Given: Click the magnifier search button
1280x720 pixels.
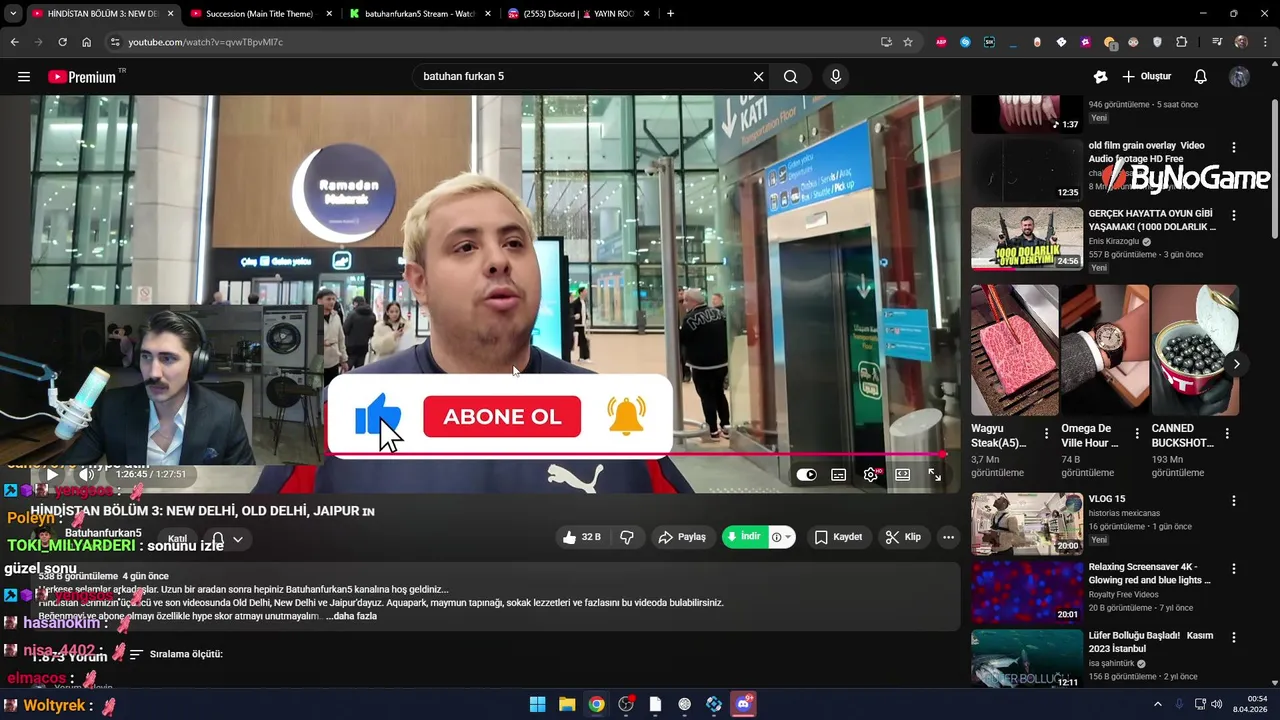Looking at the screenshot, I should point(791,77).
